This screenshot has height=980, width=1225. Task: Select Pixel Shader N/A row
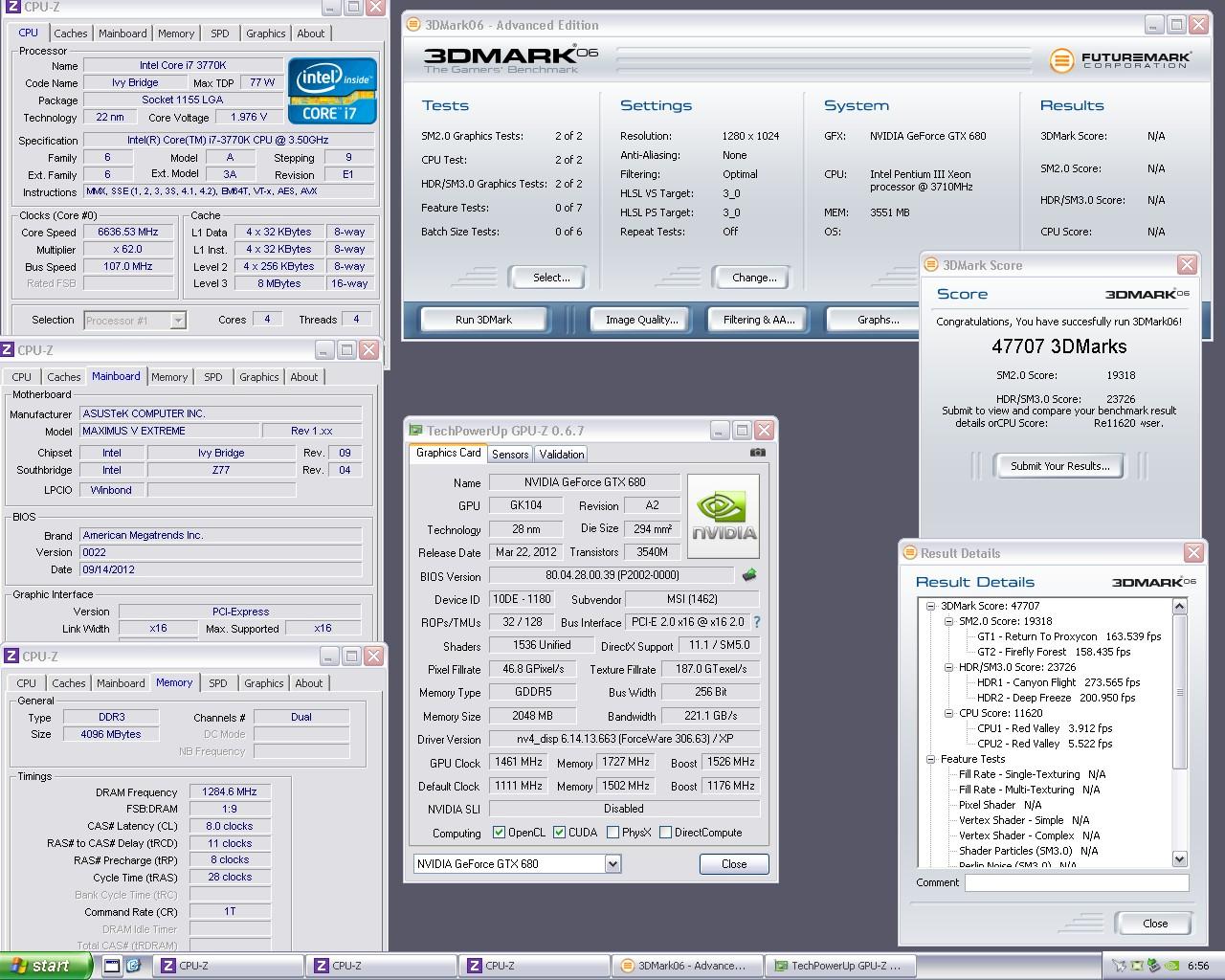[1000, 805]
